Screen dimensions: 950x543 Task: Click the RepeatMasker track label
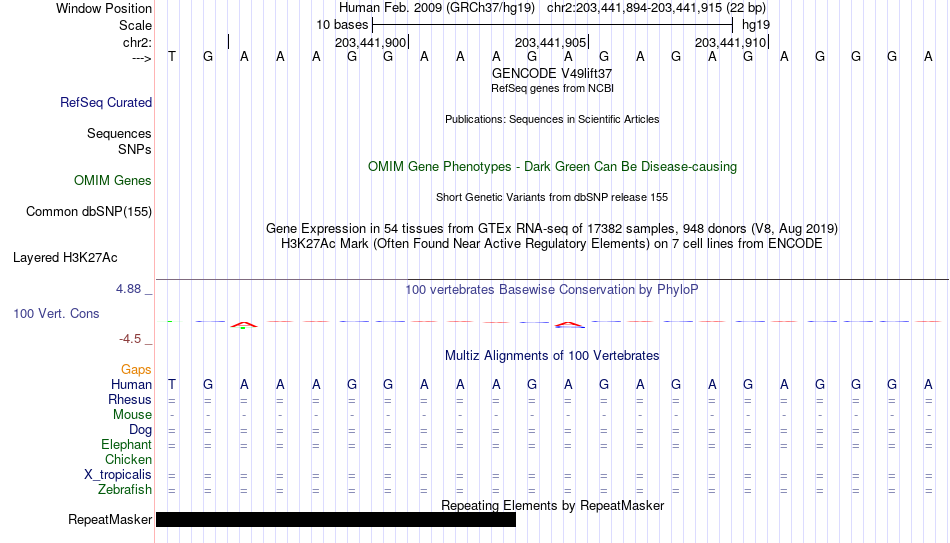click(110, 519)
